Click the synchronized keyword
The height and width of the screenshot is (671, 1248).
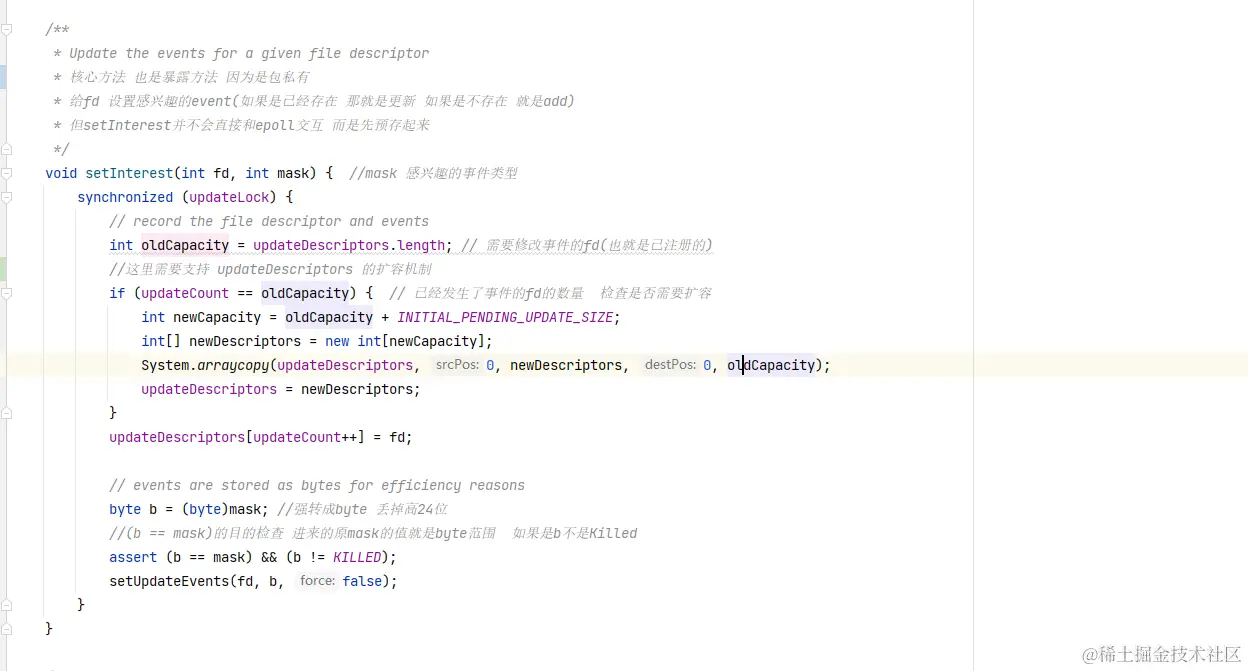point(125,197)
